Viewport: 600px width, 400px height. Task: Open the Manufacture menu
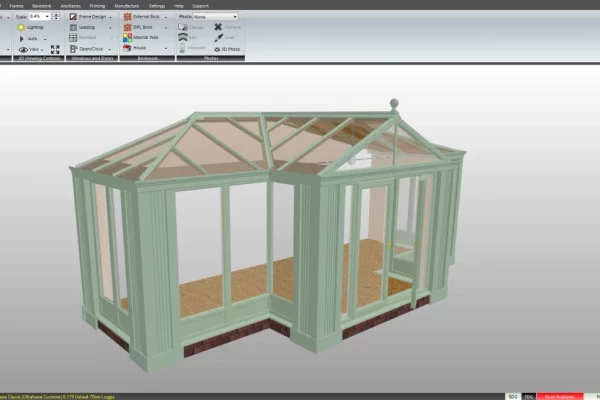click(x=127, y=5)
